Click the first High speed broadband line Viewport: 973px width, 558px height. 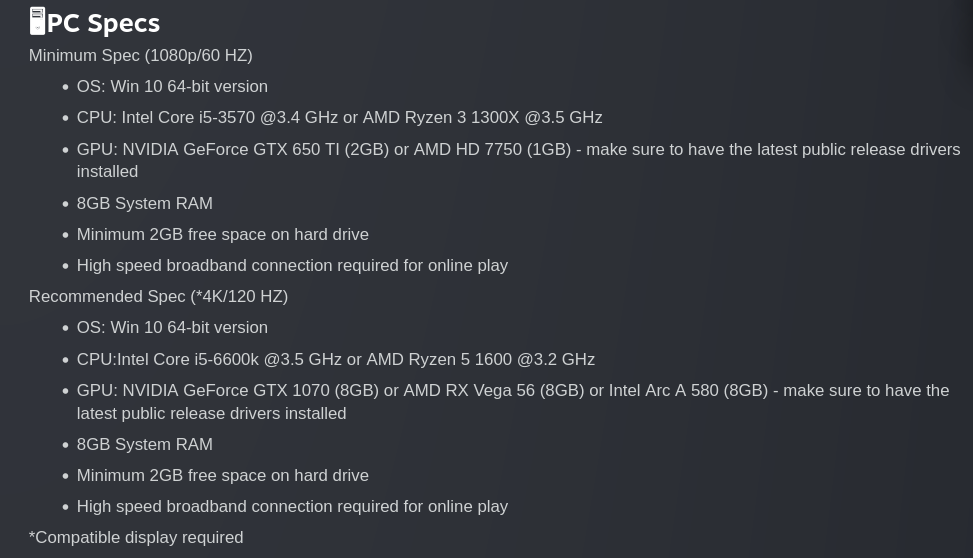click(292, 266)
